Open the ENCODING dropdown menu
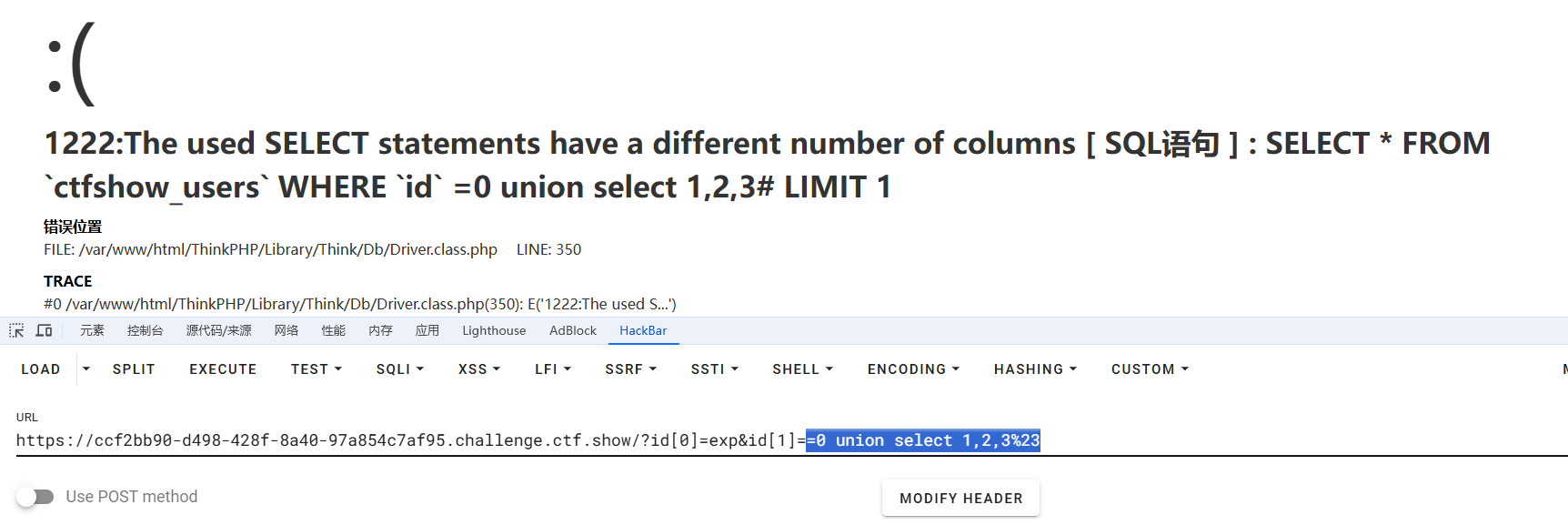 pos(913,369)
